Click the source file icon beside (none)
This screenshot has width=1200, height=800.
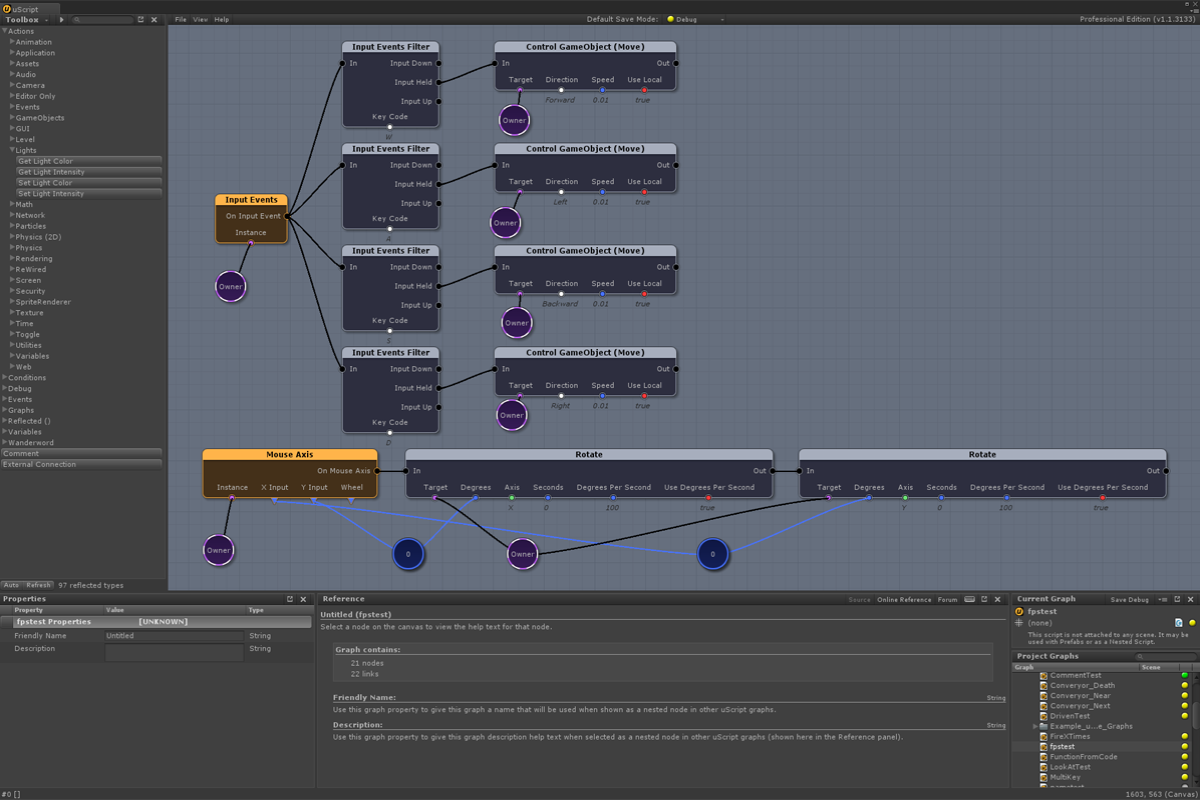[x=1179, y=623]
